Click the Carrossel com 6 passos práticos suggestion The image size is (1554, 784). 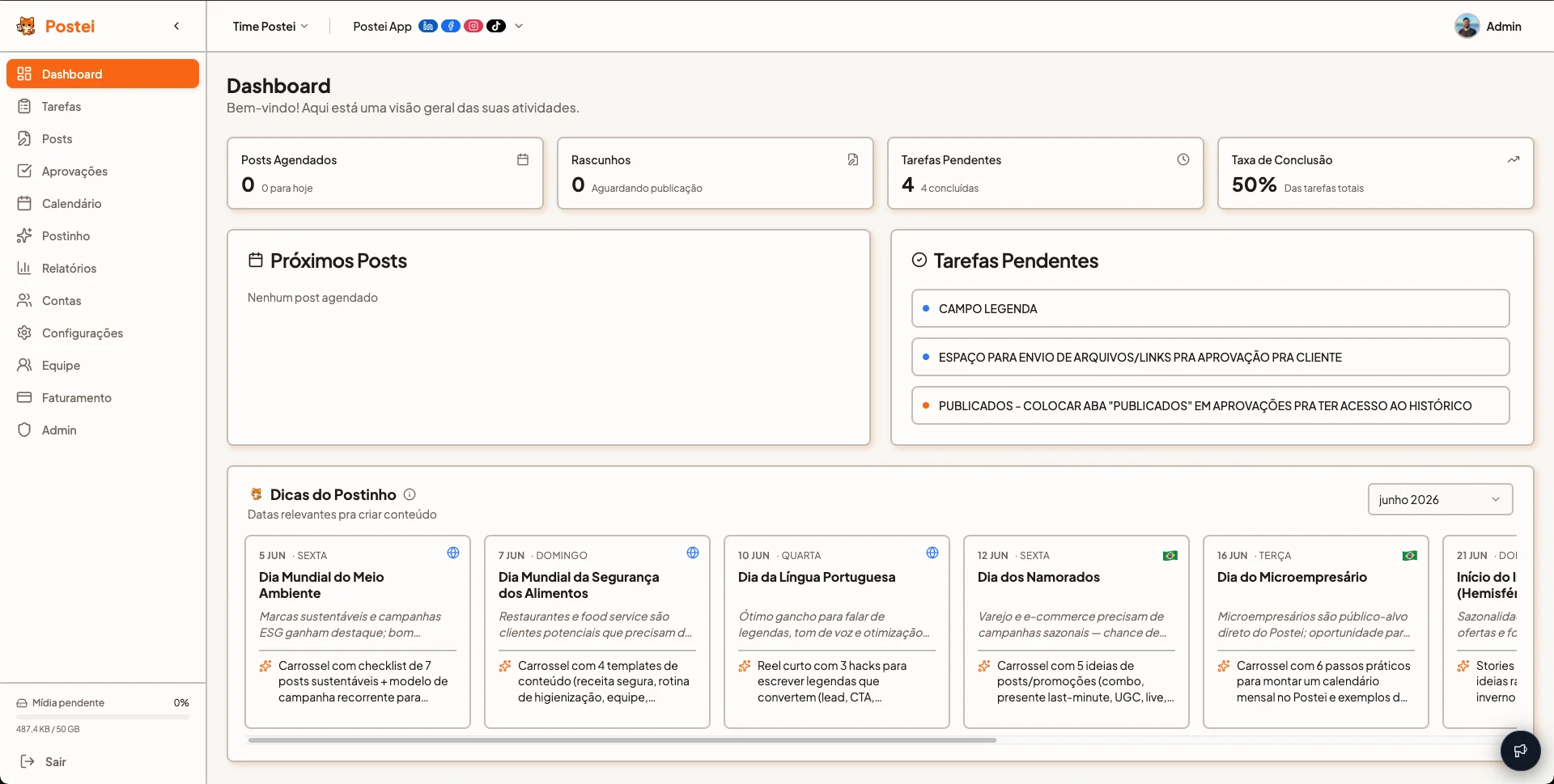tap(1323, 681)
